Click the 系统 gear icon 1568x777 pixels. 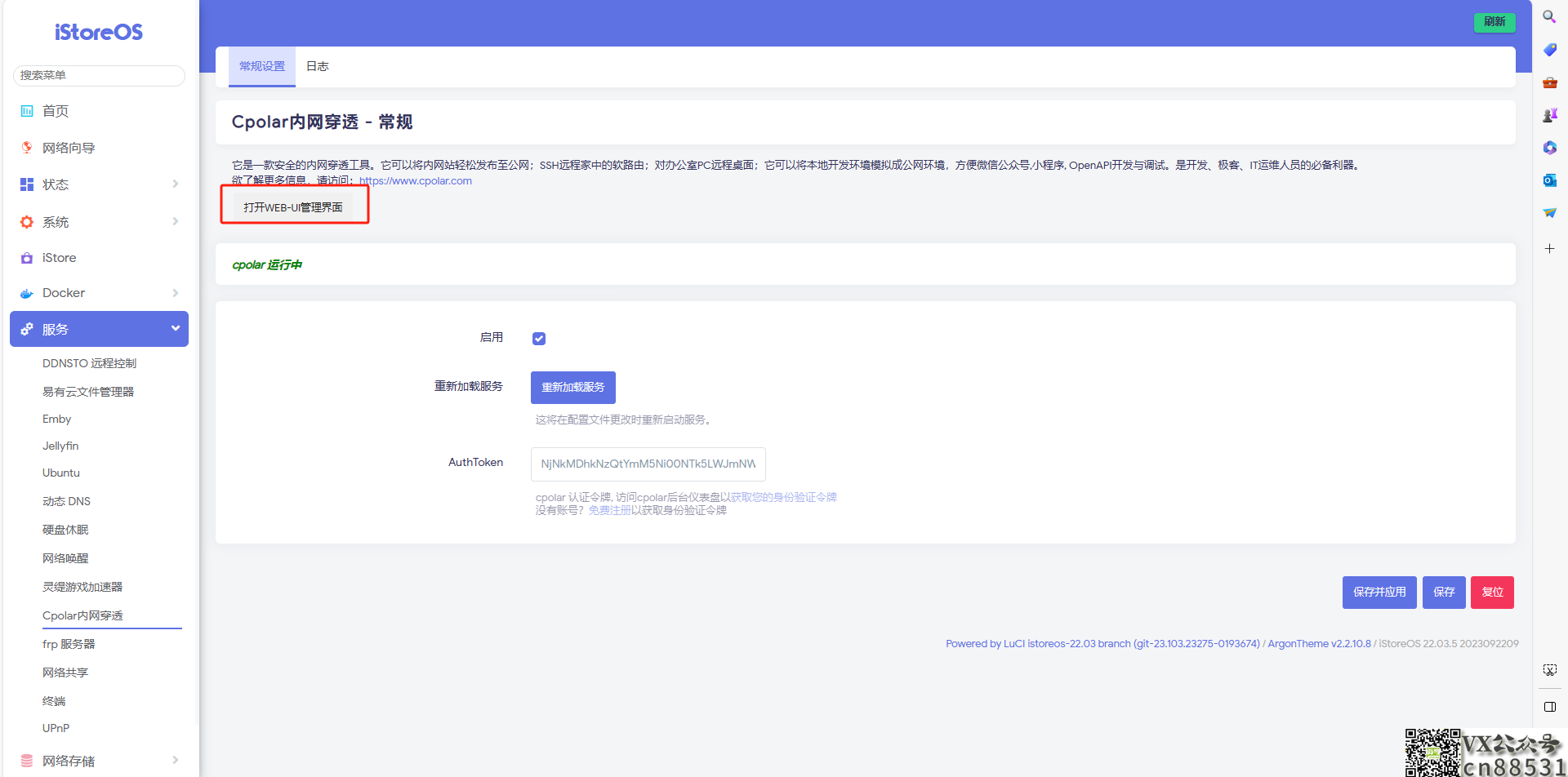[x=27, y=222]
